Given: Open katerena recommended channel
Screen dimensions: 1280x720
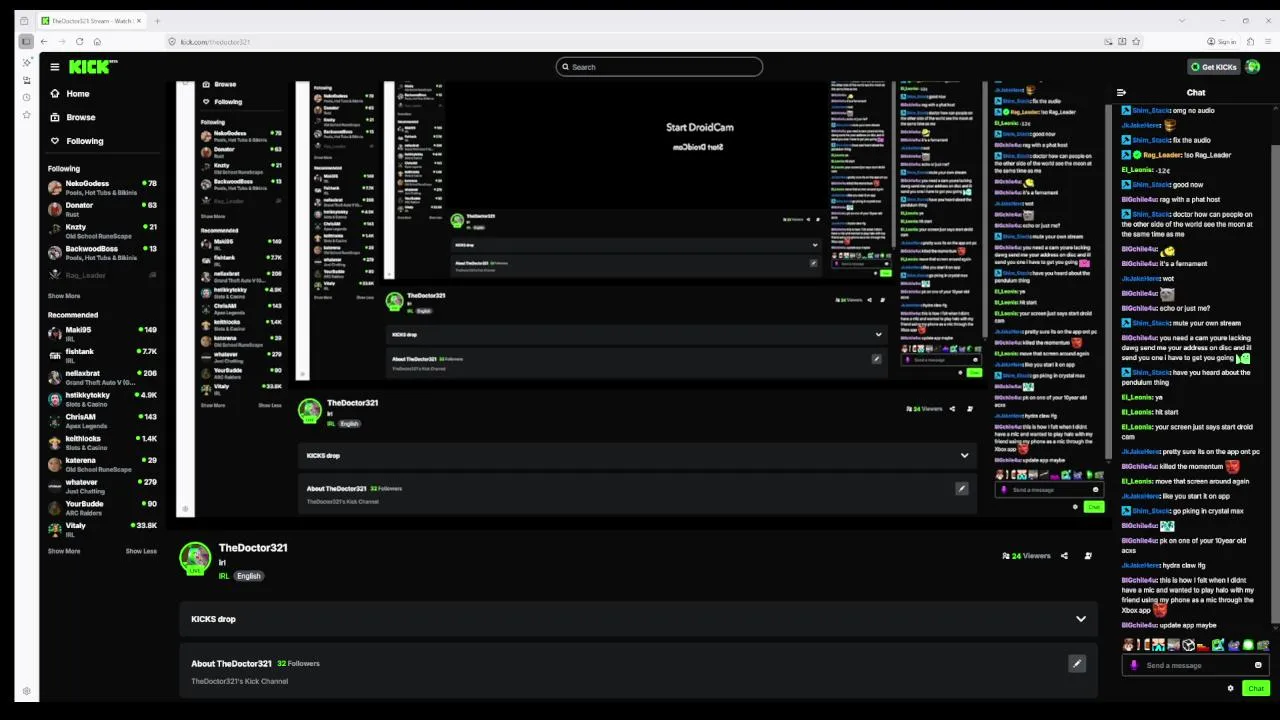Looking at the screenshot, I should coord(103,465).
